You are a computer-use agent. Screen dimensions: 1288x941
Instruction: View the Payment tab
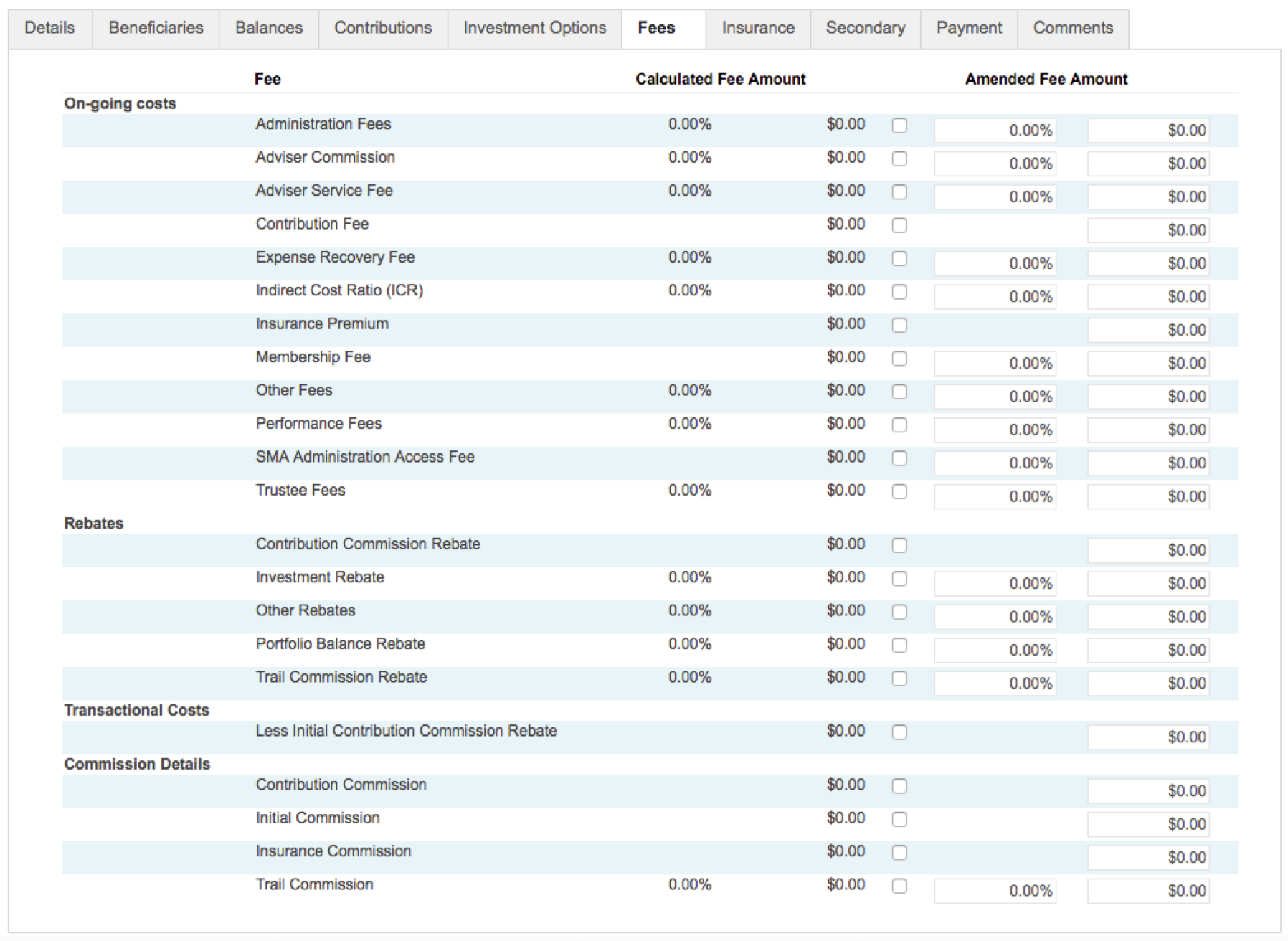pyautogui.click(x=969, y=29)
